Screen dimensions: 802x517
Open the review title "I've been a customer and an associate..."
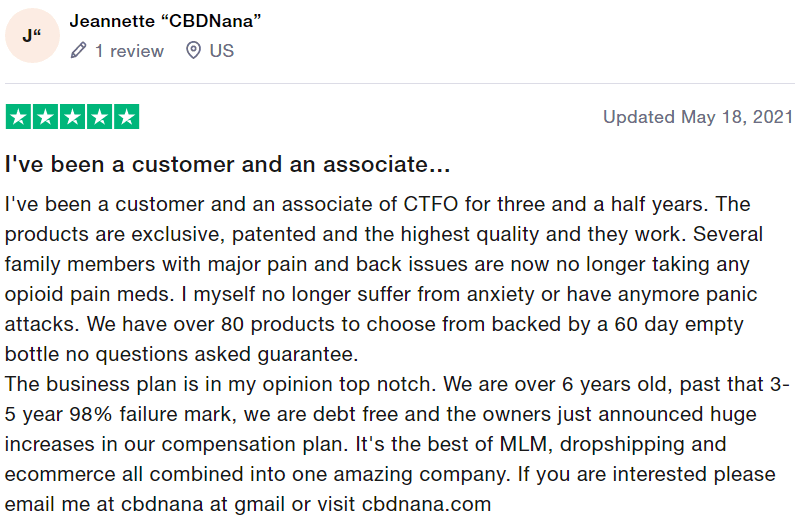pos(228,164)
